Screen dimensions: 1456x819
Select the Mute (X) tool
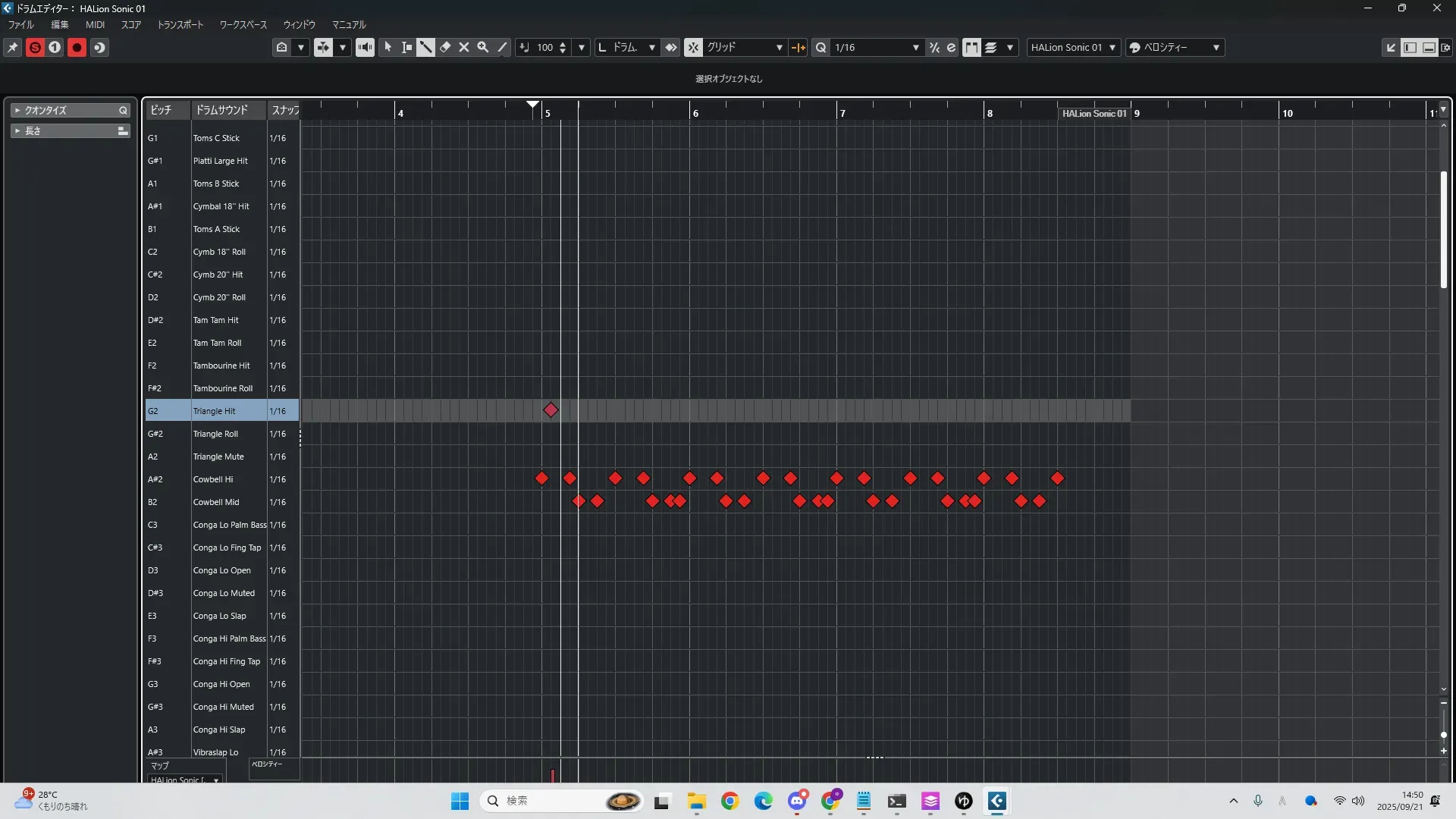[x=464, y=47]
